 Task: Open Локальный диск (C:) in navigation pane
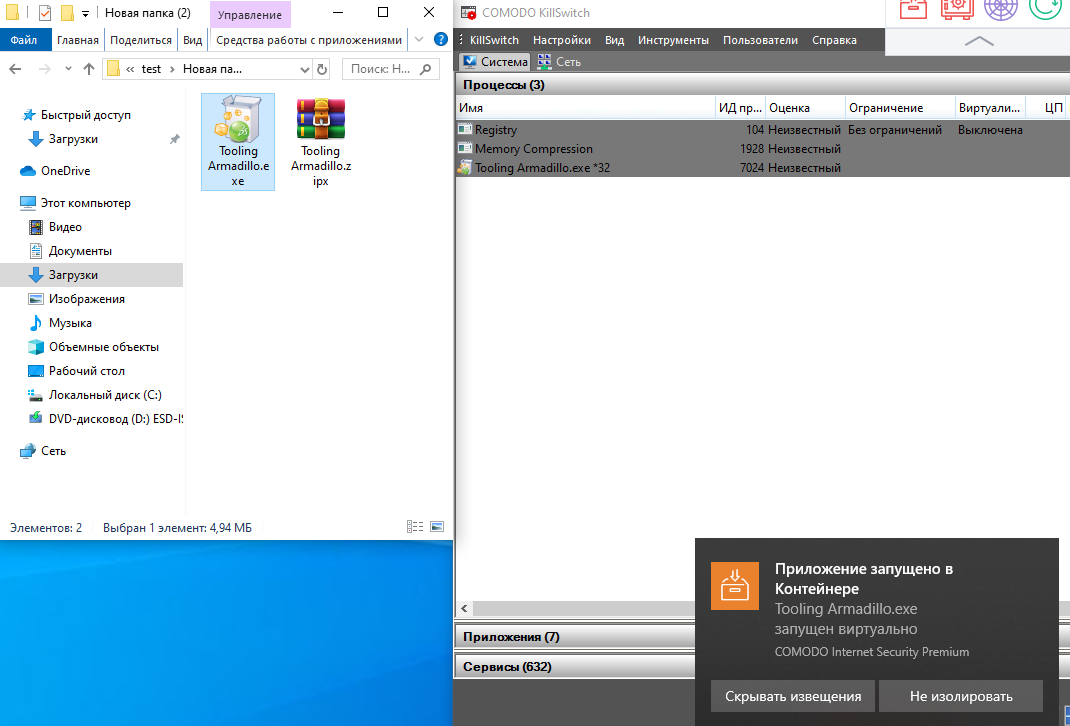105,394
